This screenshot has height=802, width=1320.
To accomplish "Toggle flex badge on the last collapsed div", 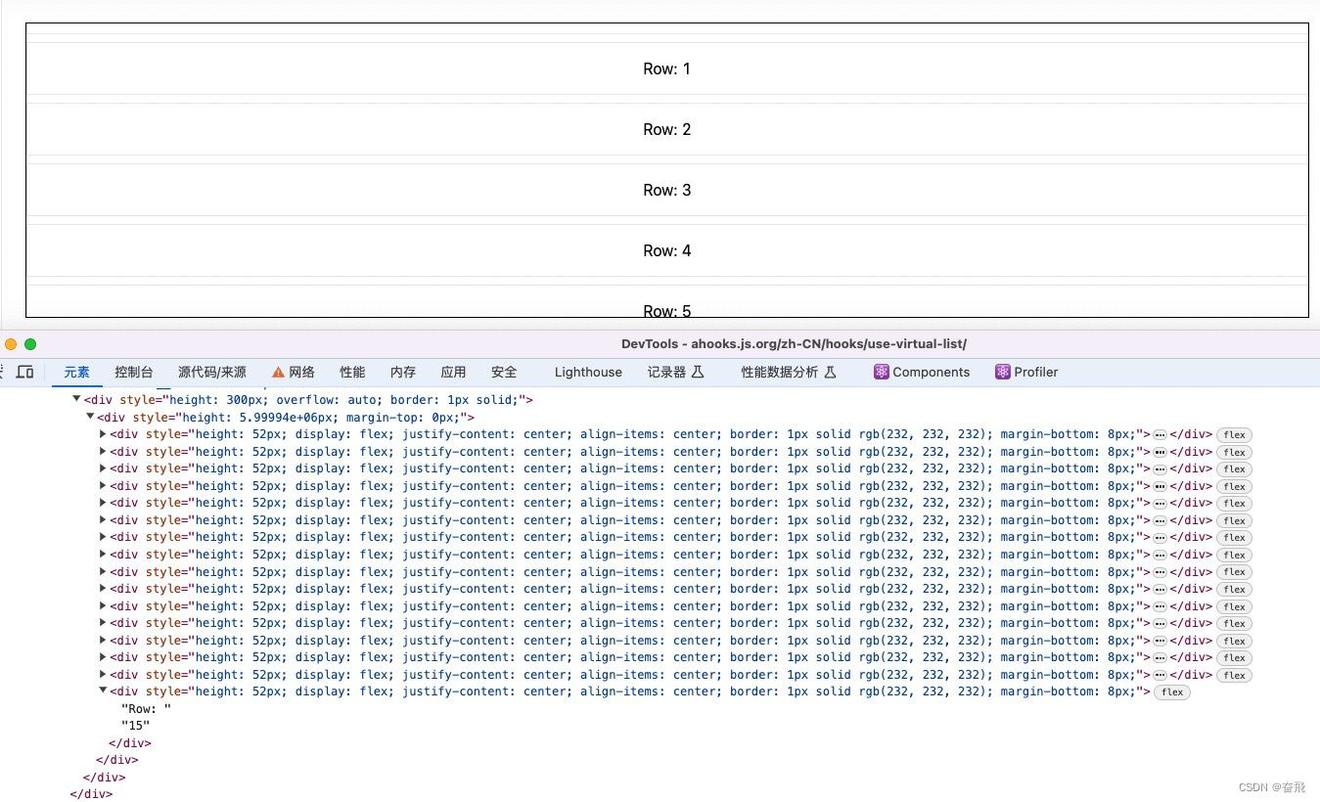I will (1234, 675).
